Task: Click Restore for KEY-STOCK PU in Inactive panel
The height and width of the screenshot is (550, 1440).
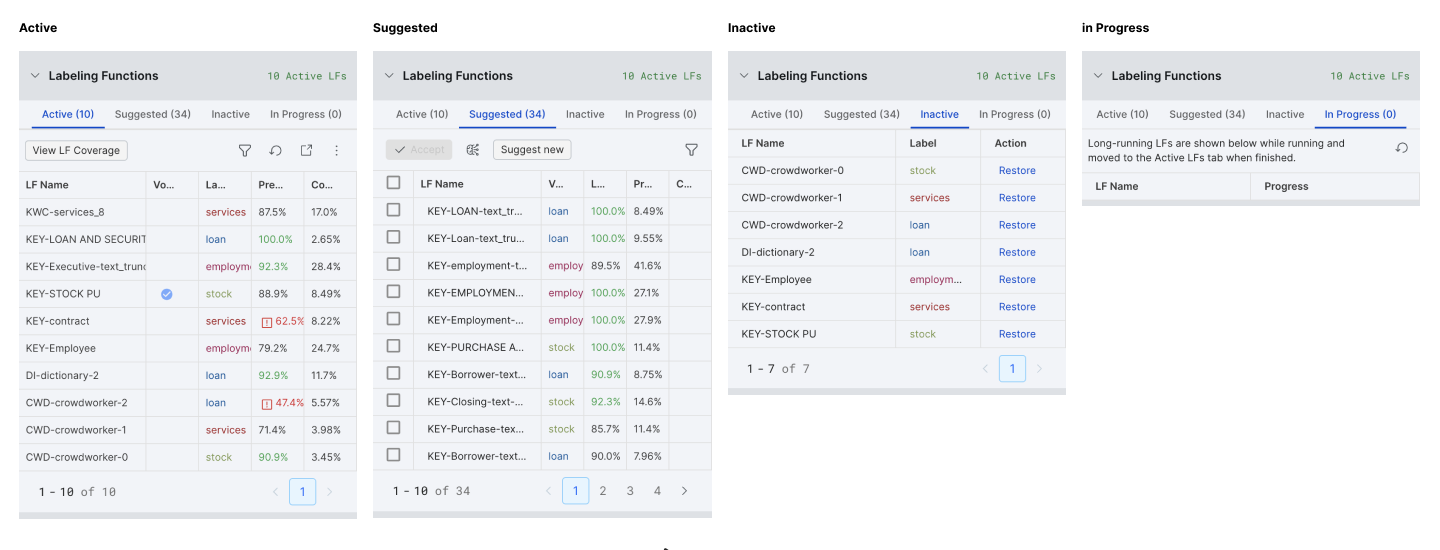Action: click(1017, 334)
